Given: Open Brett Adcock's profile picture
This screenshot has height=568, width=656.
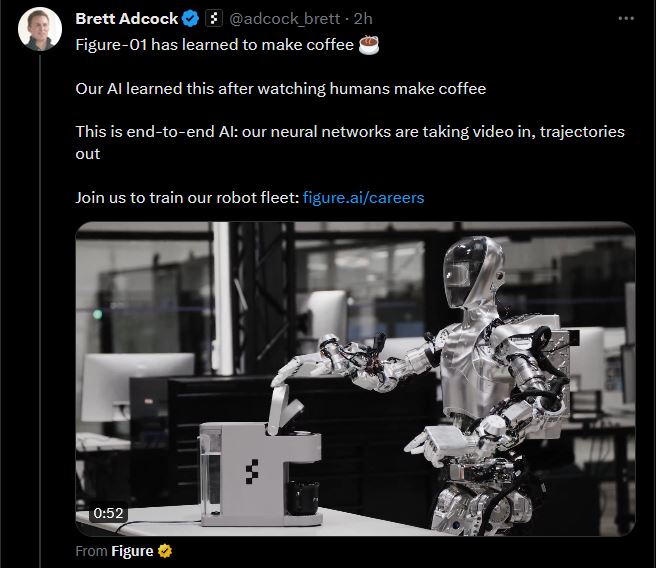Looking at the screenshot, I should [40, 29].
